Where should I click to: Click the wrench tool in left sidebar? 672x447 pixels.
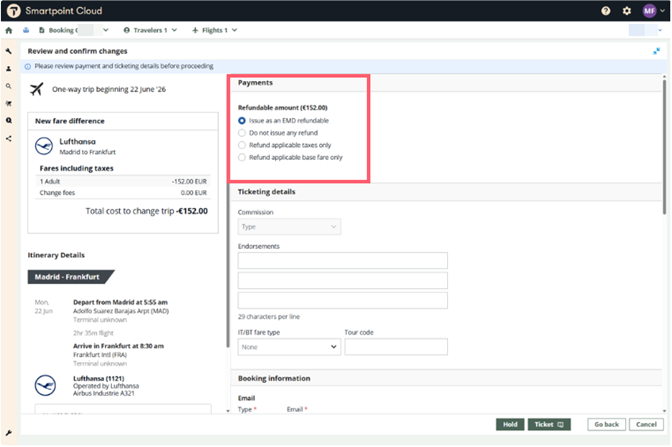pyautogui.click(x=9, y=50)
